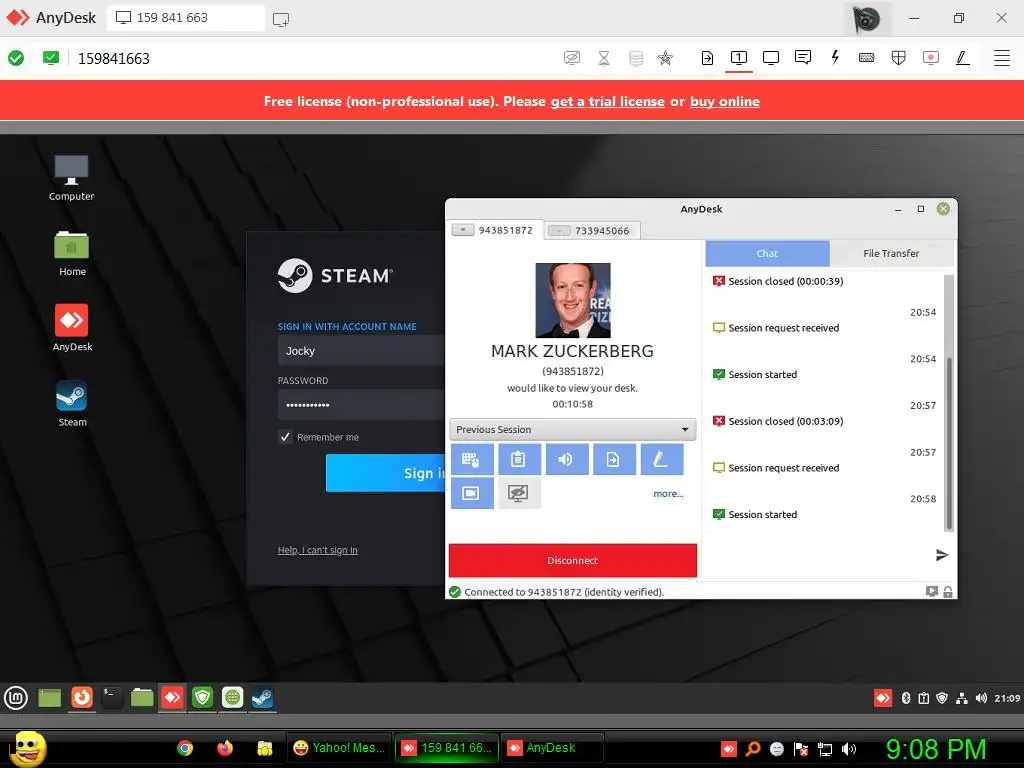Open Yahoo! Messenger taskbar button
This screenshot has width=1024, height=768.
[339, 748]
